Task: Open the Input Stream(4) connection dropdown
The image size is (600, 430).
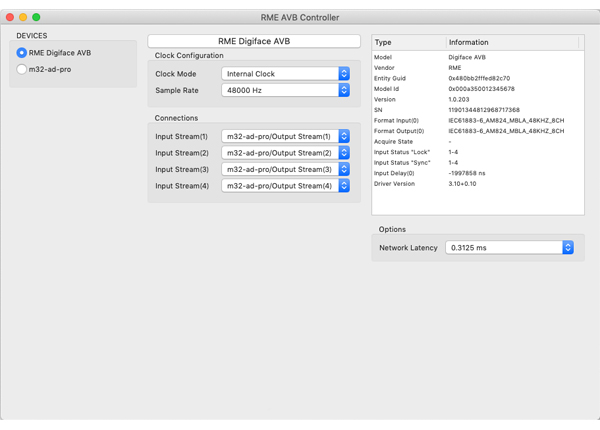Action: pos(285,186)
